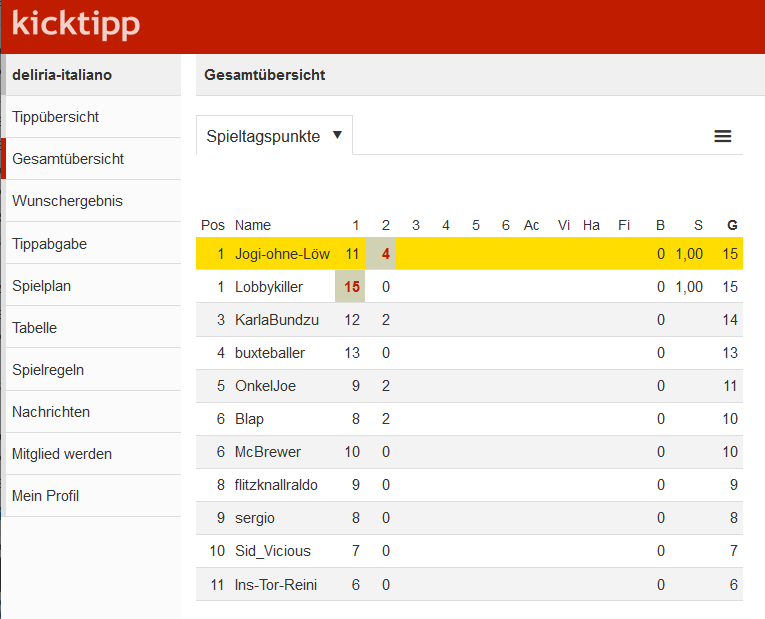The height and width of the screenshot is (619, 765).
Task: Expand the Spieltagspunkte dropdown
Action: [x=274, y=136]
